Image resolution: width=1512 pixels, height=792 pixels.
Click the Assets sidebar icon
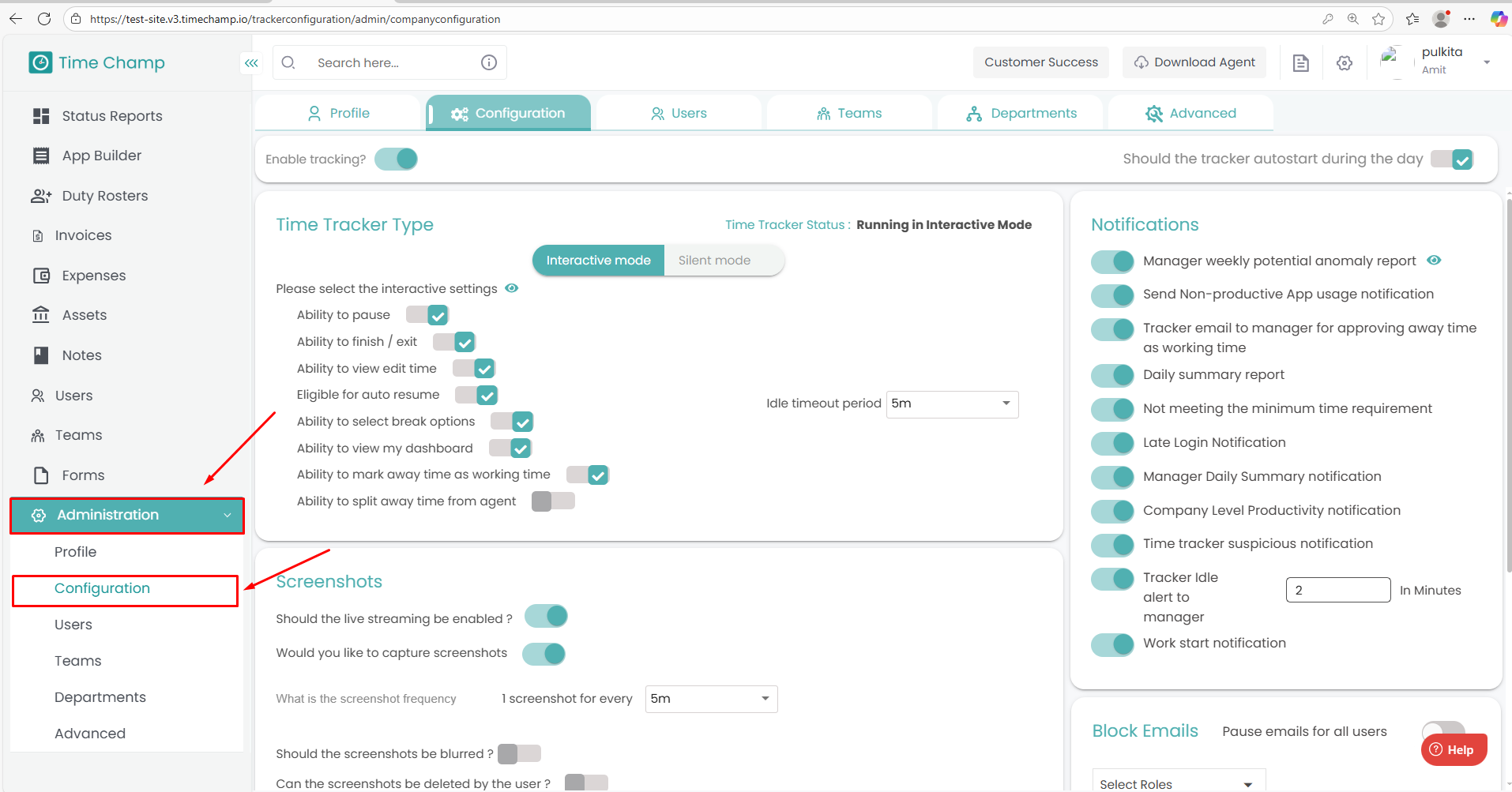41,315
